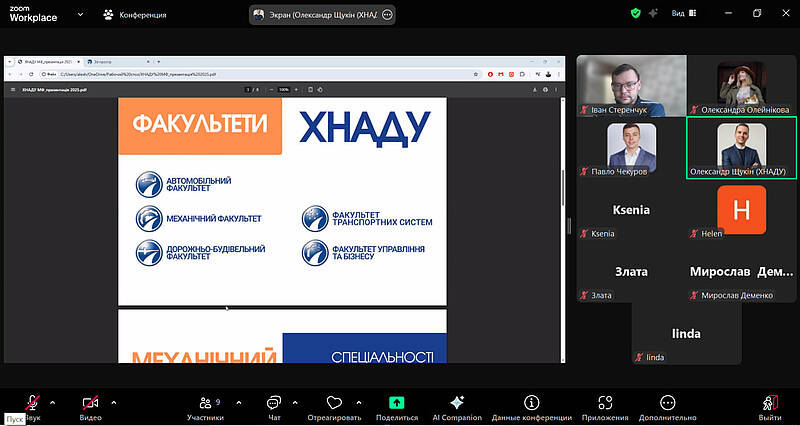
Task: Click green Поделиться share screen button
Action: [x=396, y=403]
